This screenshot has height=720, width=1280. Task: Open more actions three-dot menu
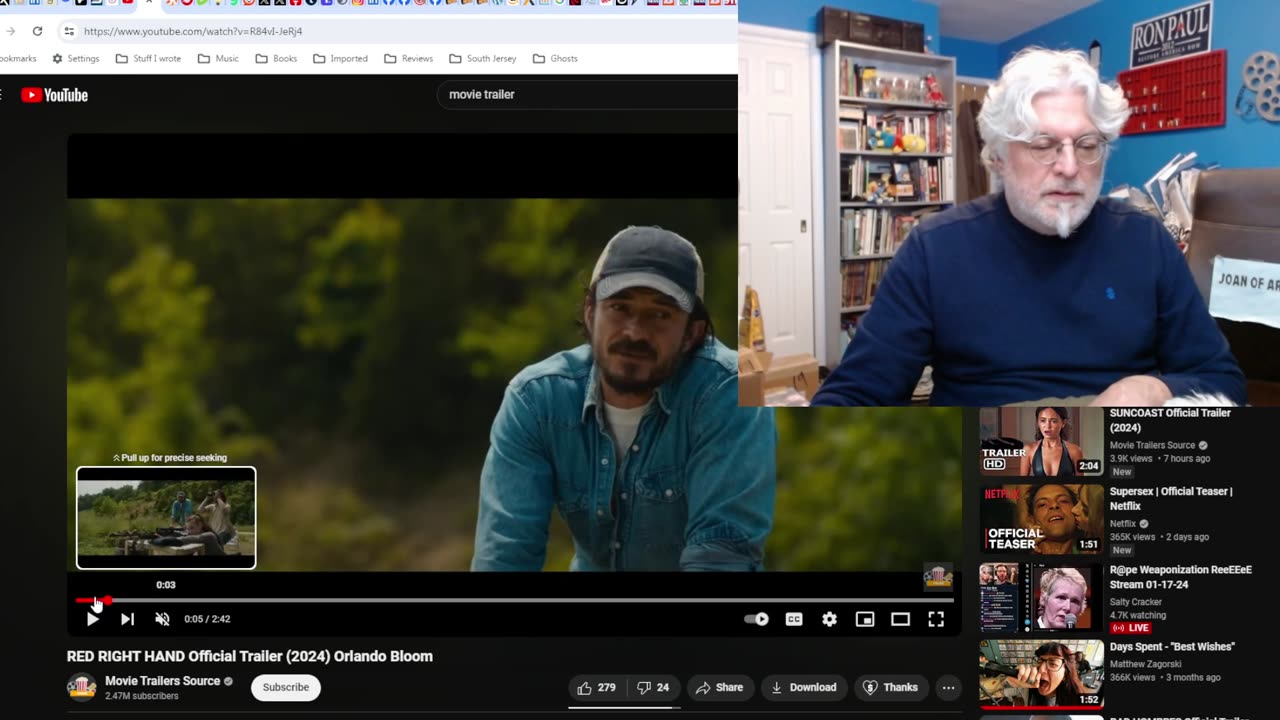click(948, 687)
